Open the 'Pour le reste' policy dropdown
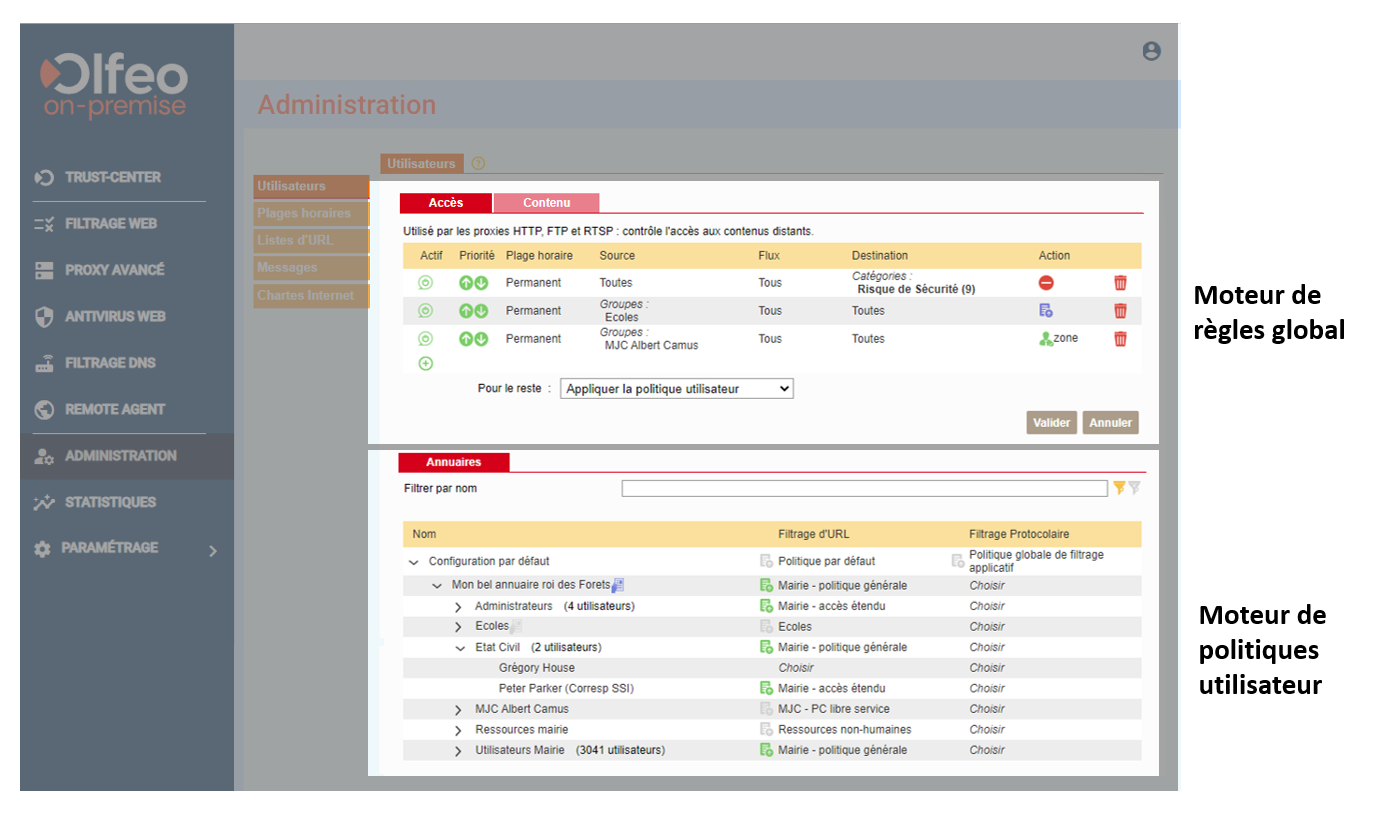Viewport: 1395px width, 816px height. pyautogui.click(x=676, y=389)
